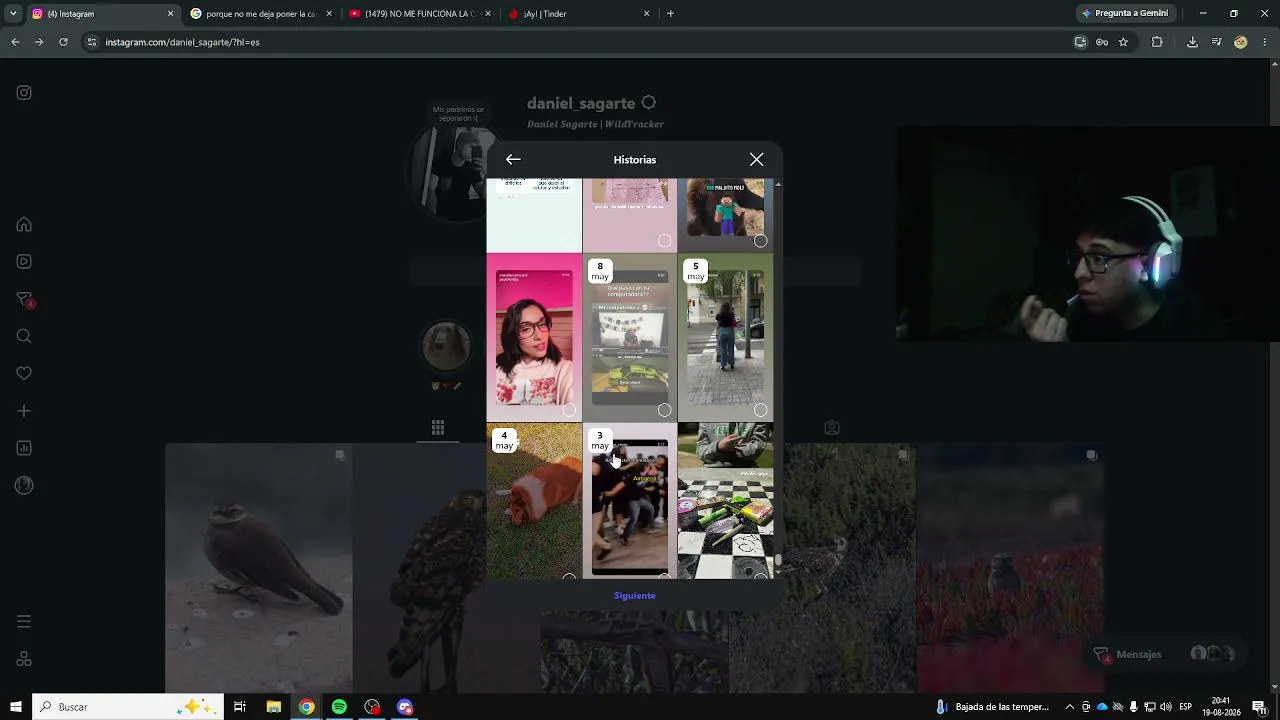Screen dimensions: 1280x720
Task: Close the "NO ME FUNCIONA" YouTube tab
Action: [488, 14]
